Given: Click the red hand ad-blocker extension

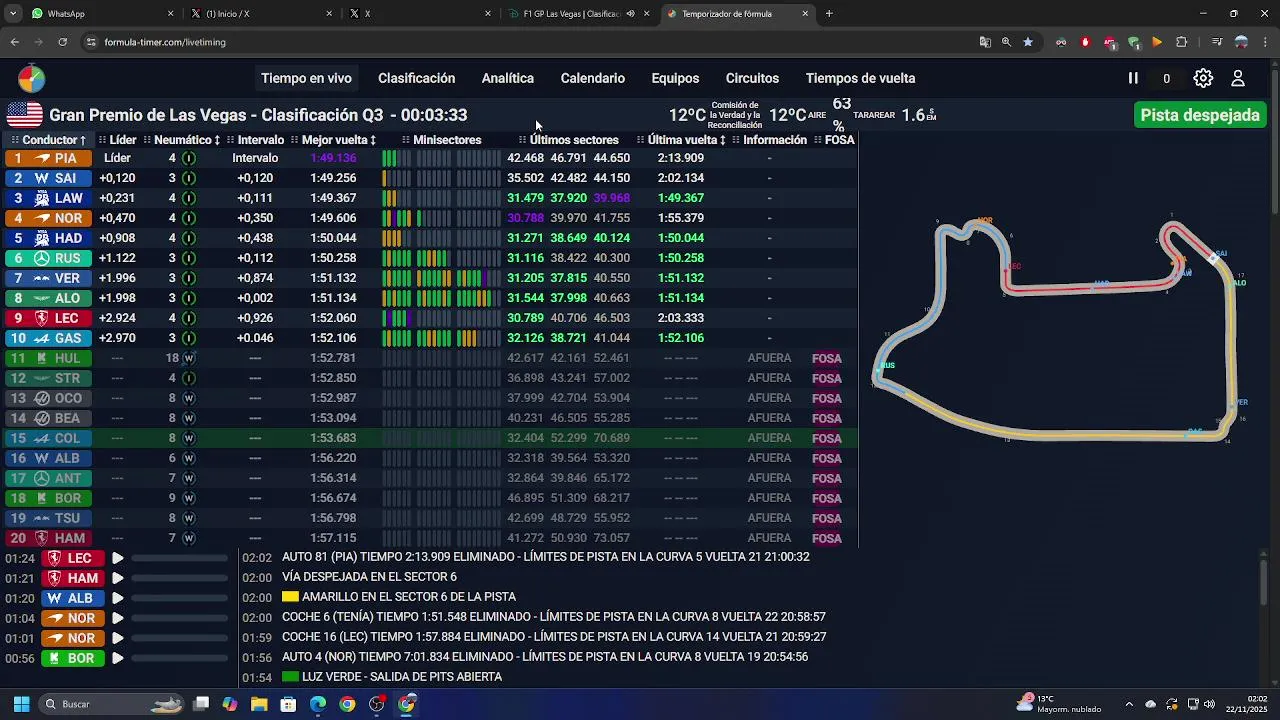Looking at the screenshot, I should pos(1085,42).
